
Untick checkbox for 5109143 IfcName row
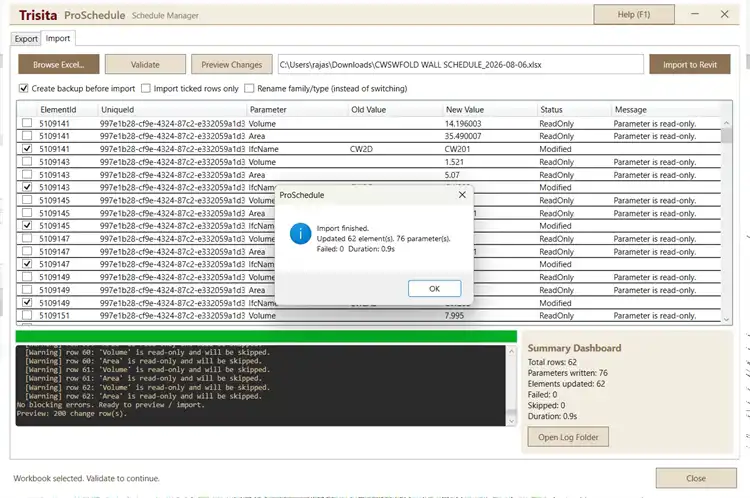tap(27, 187)
